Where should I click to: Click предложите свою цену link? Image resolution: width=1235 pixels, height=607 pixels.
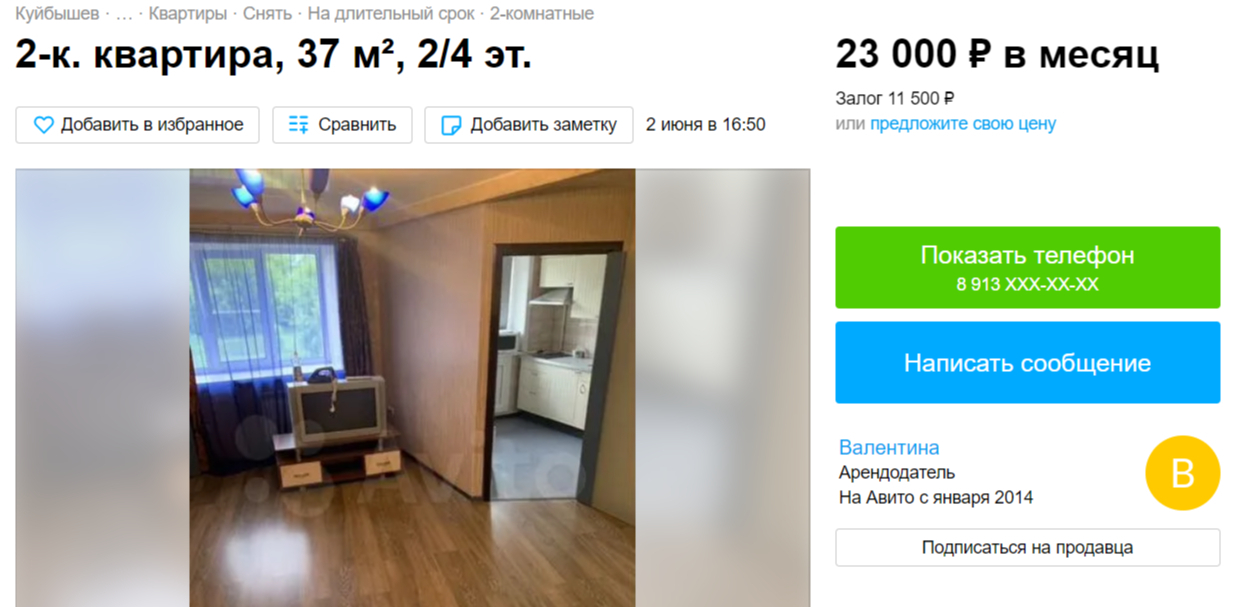click(962, 124)
